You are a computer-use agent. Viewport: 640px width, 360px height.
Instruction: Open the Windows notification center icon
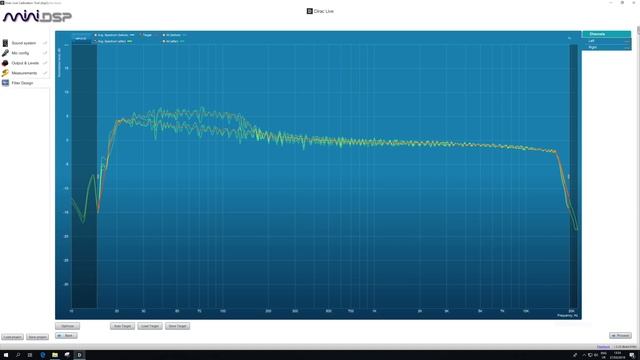click(632, 355)
